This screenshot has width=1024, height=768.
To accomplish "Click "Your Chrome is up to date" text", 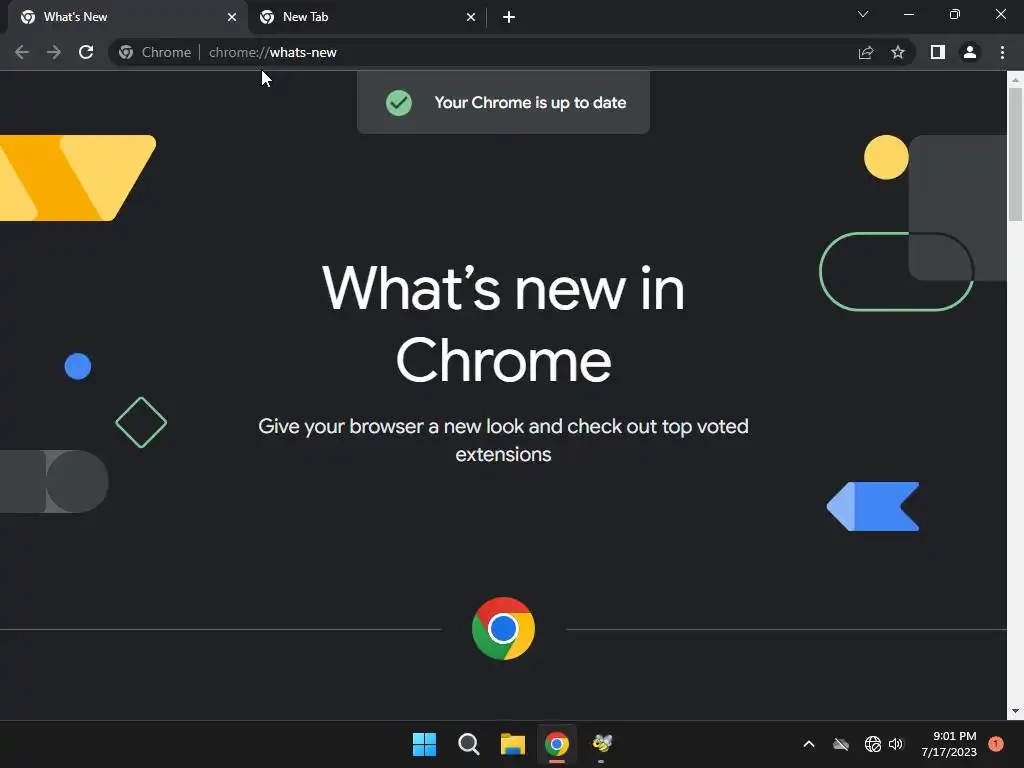I will pos(530,103).
